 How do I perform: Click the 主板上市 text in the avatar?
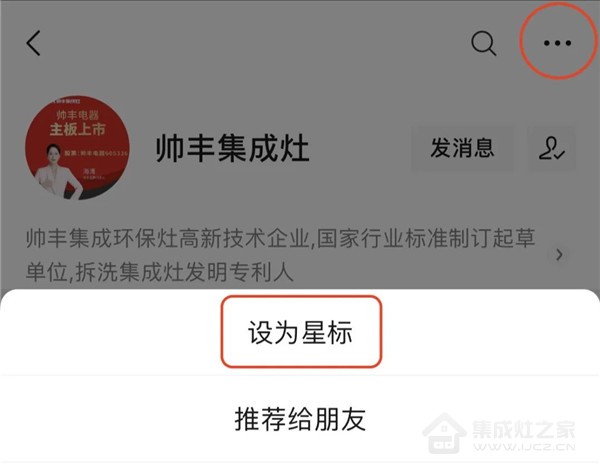click(x=78, y=129)
